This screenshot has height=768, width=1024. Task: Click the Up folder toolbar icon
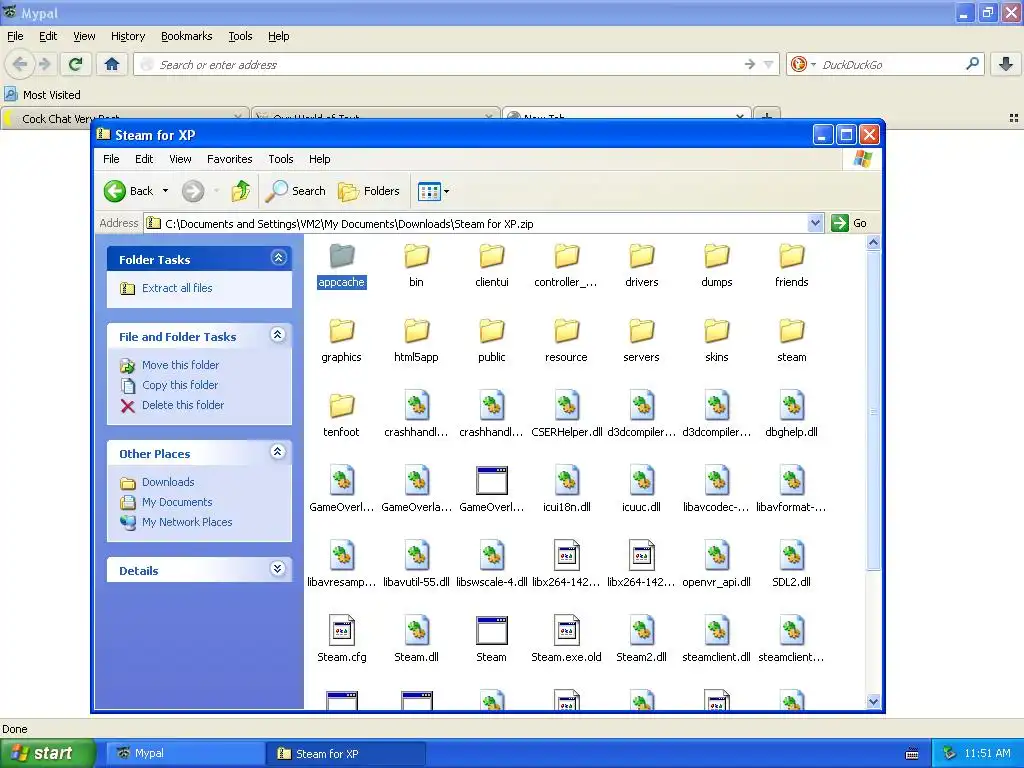(241, 191)
